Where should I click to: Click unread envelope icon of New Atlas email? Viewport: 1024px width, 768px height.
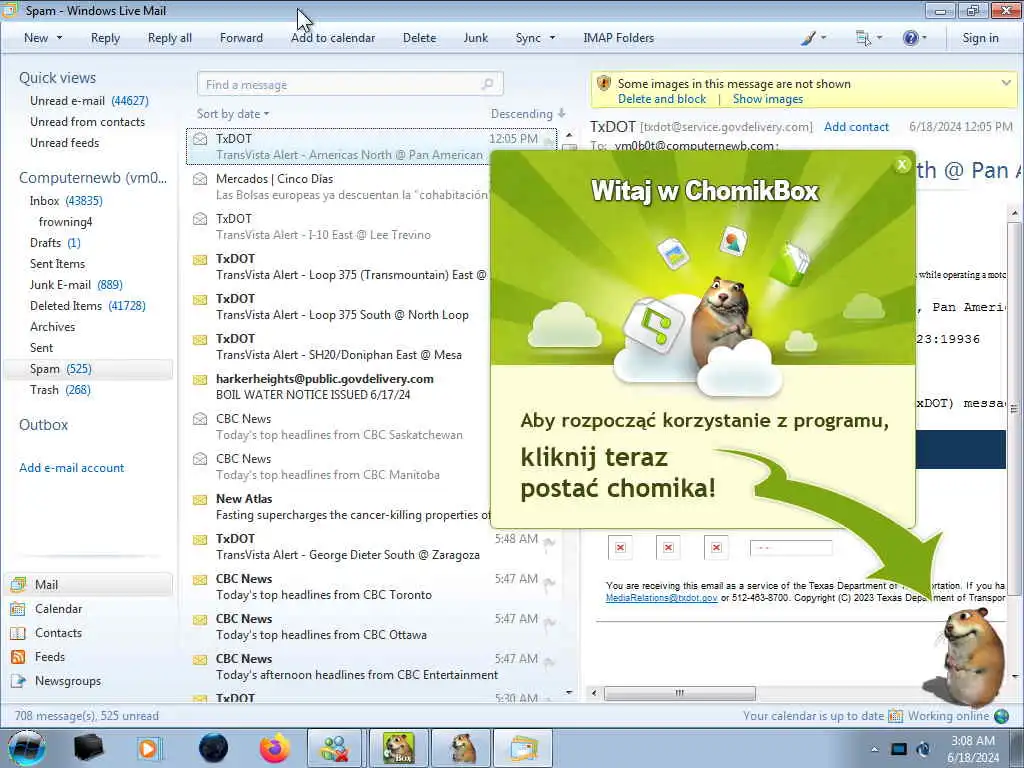(200, 500)
